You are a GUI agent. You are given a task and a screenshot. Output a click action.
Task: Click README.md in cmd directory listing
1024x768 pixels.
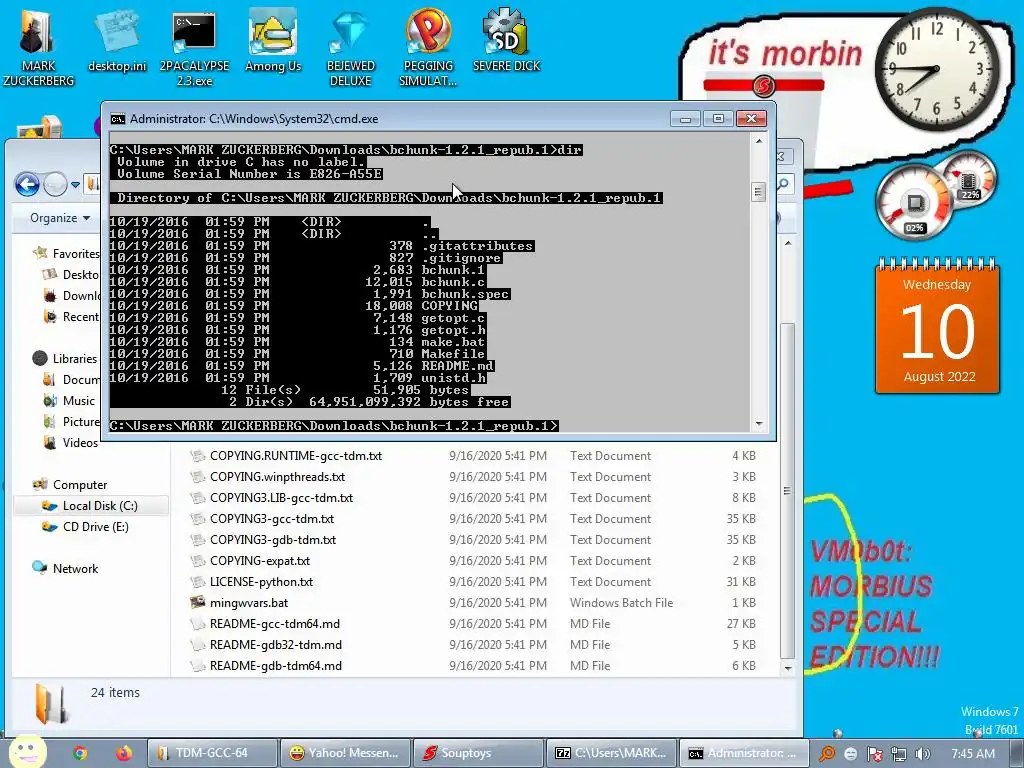pos(457,366)
